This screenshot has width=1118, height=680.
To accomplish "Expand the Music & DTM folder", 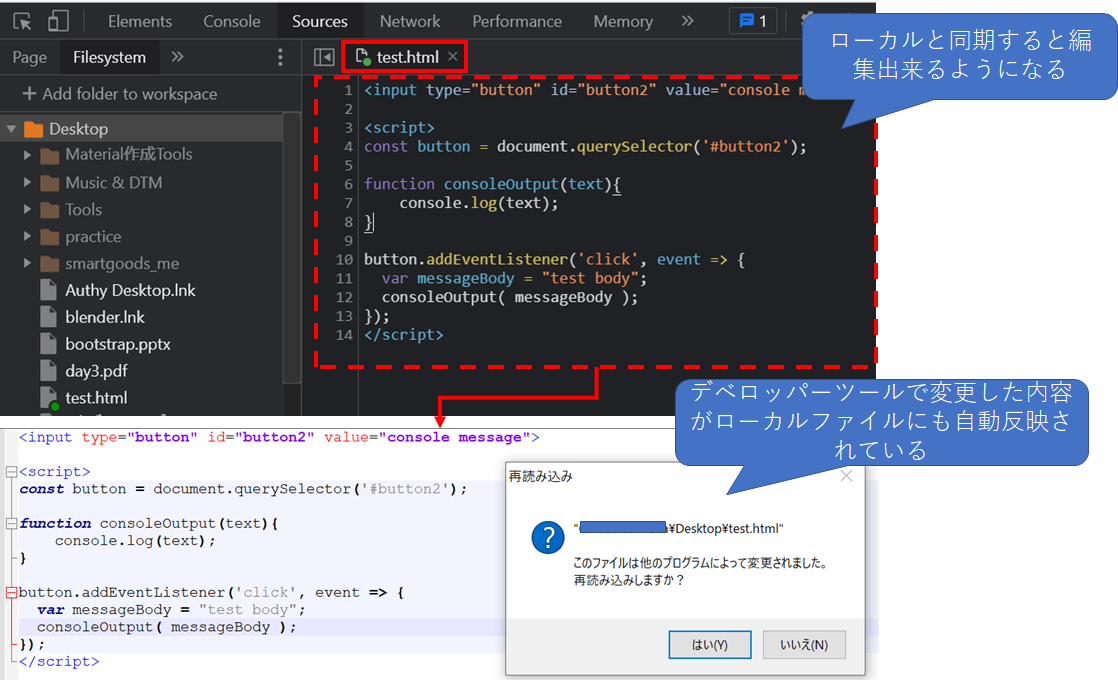I will [x=28, y=183].
